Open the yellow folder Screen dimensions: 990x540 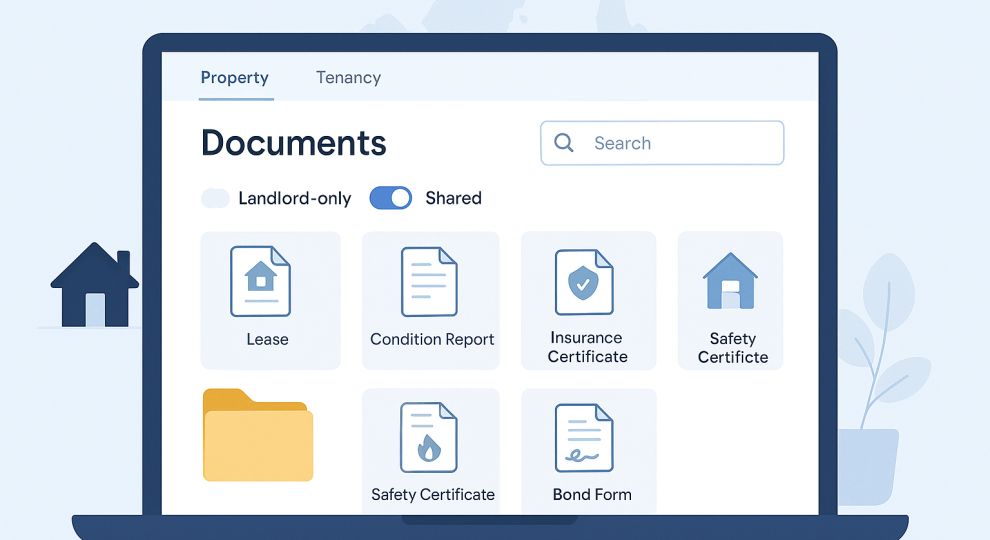pos(258,435)
